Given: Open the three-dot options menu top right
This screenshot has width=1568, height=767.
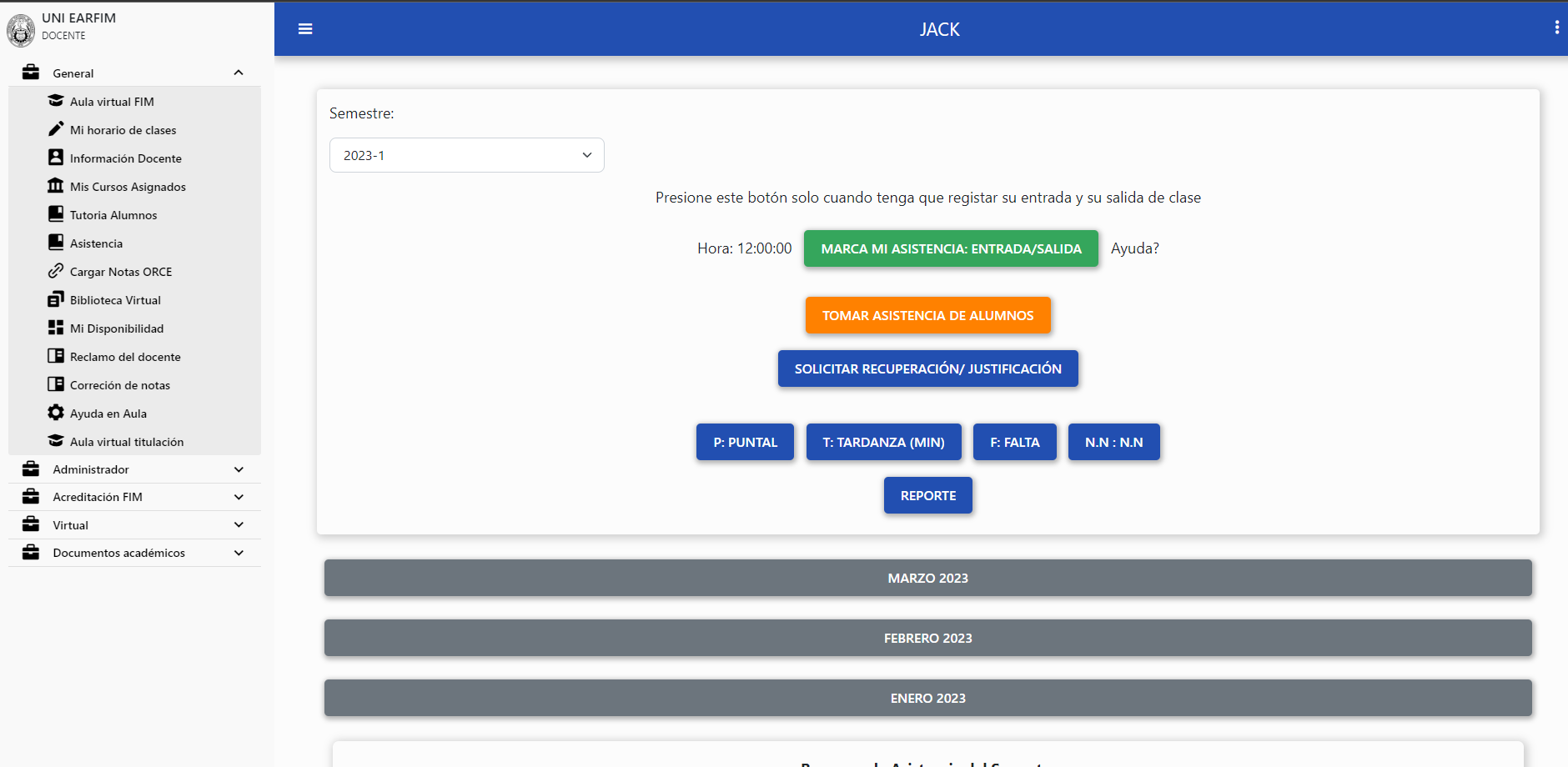Looking at the screenshot, I should [x=1555, y=27].
